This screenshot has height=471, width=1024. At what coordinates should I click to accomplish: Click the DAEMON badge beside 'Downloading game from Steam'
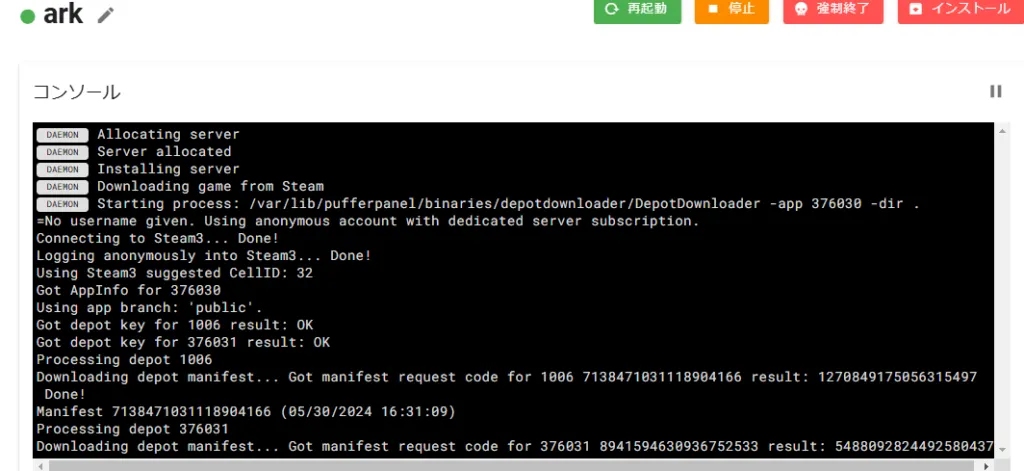coord(62,187)
